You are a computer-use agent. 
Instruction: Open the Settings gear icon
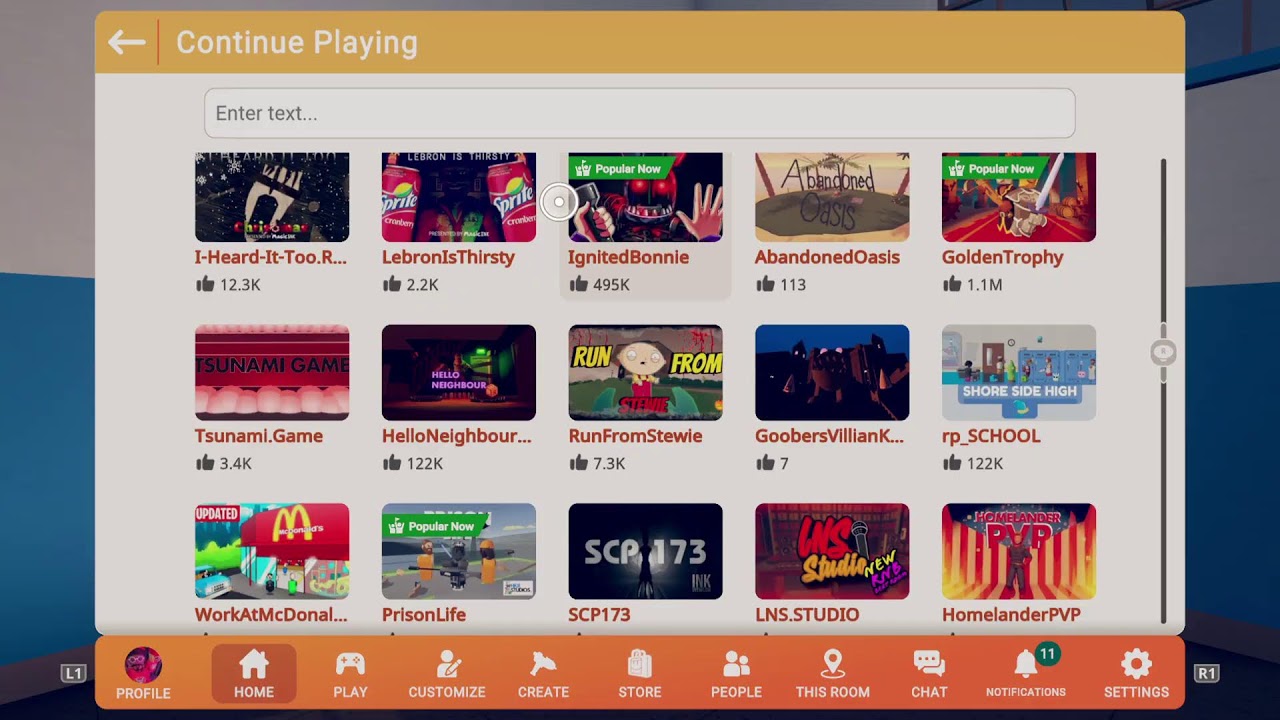1136,664
